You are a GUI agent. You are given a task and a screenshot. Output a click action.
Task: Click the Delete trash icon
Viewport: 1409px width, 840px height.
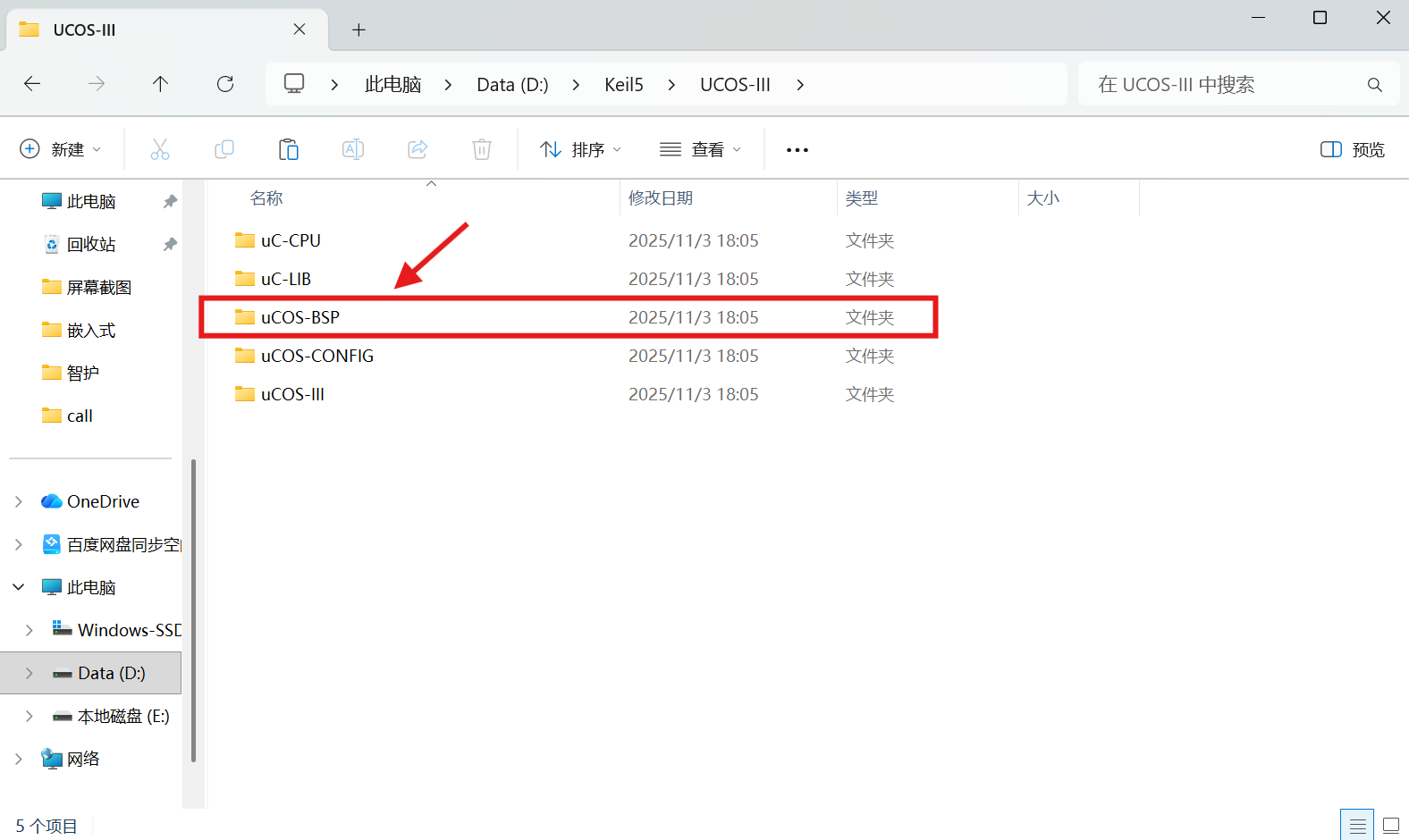(x=482, y=149)
